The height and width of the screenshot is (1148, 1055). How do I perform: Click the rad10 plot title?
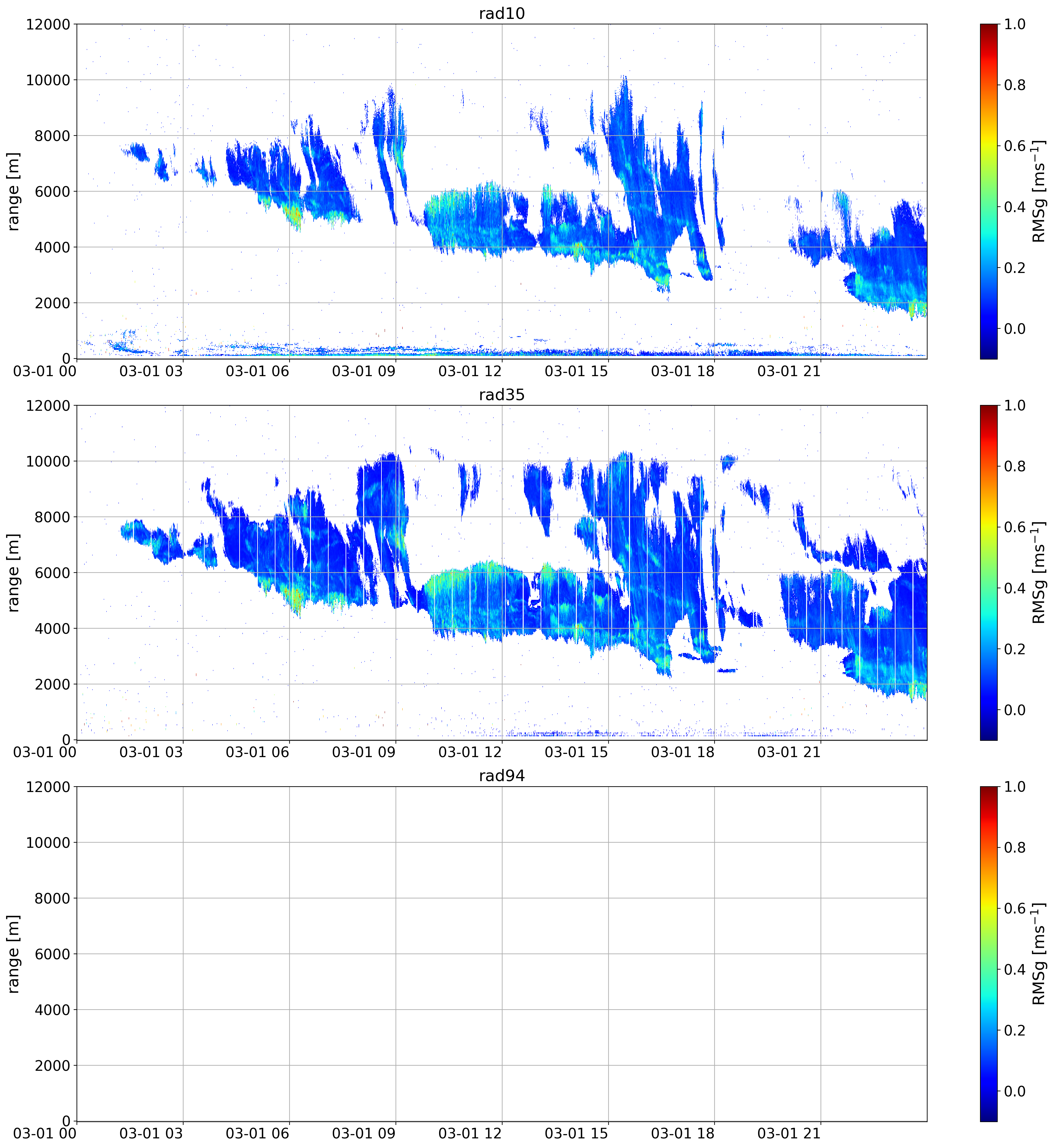[x=501, y=13]
